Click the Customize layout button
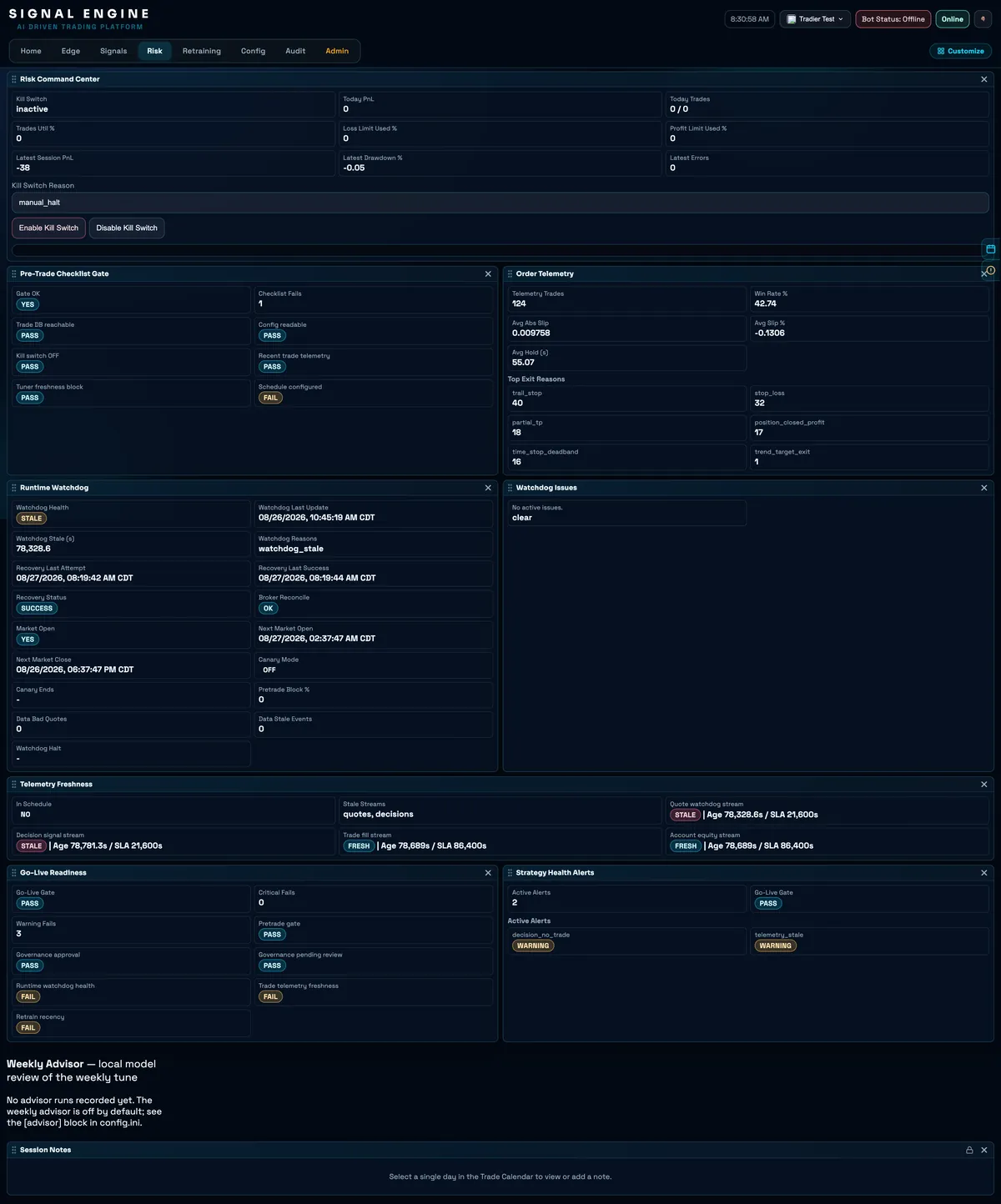The image size is (1001, 1204). [x=961, y=51]
